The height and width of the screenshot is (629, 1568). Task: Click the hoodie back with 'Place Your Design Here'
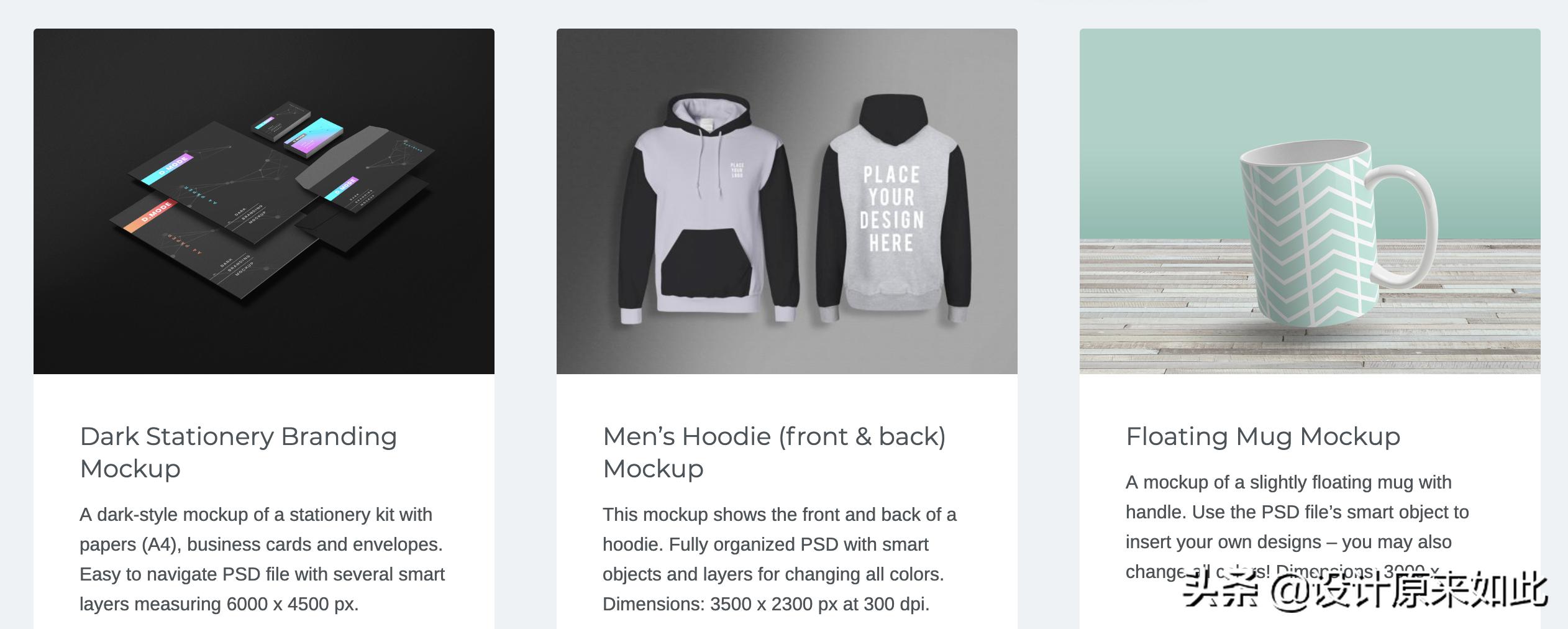click(893, 209)
